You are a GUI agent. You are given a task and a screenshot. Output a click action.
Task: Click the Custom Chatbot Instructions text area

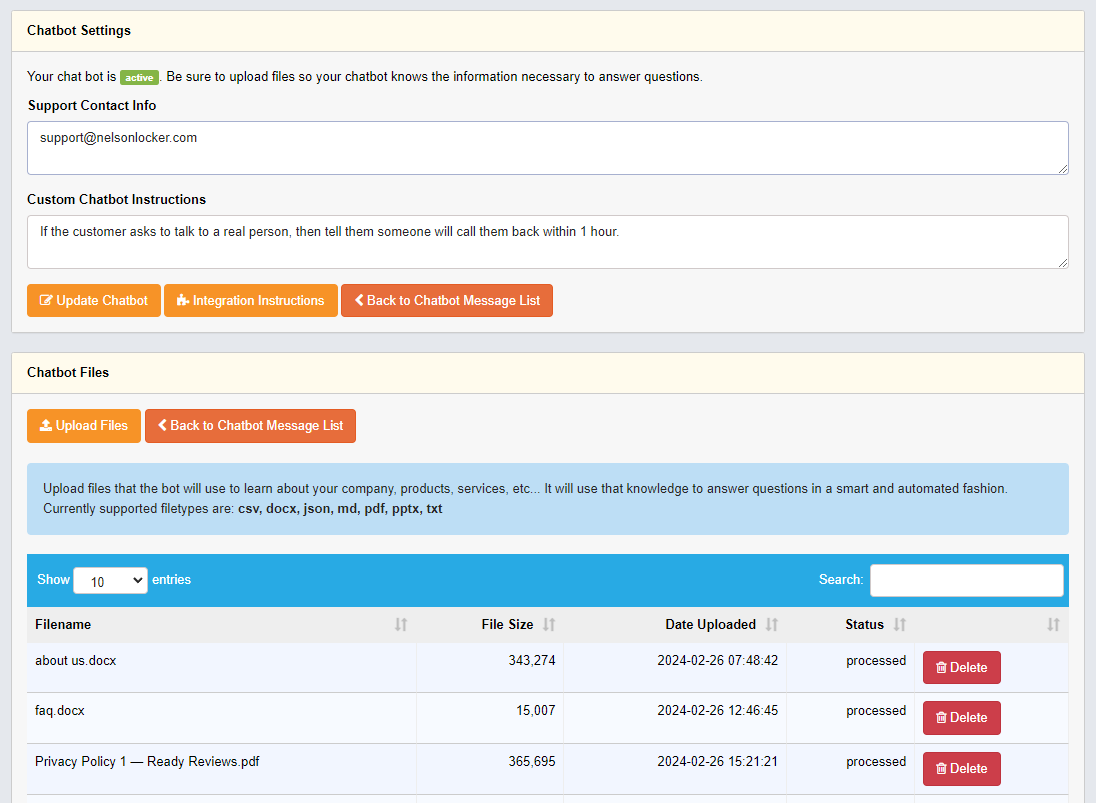click(548, 241)
